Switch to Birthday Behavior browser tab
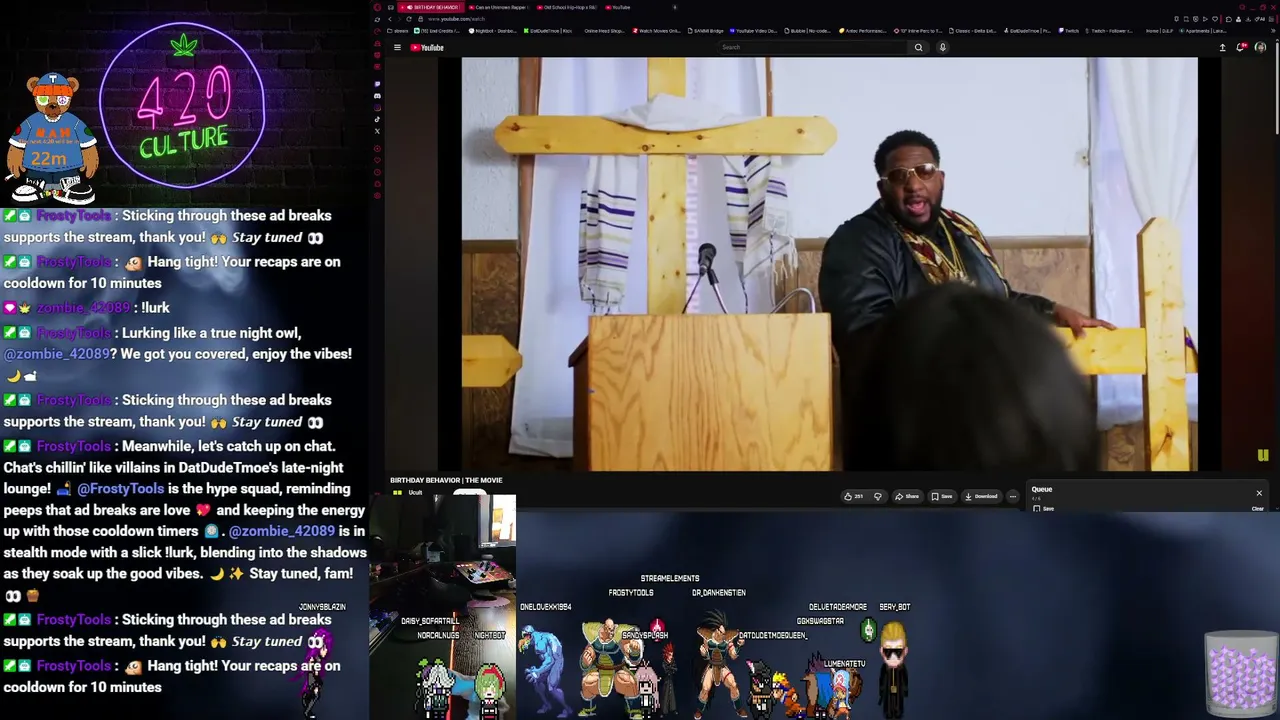 click(431, 7)
